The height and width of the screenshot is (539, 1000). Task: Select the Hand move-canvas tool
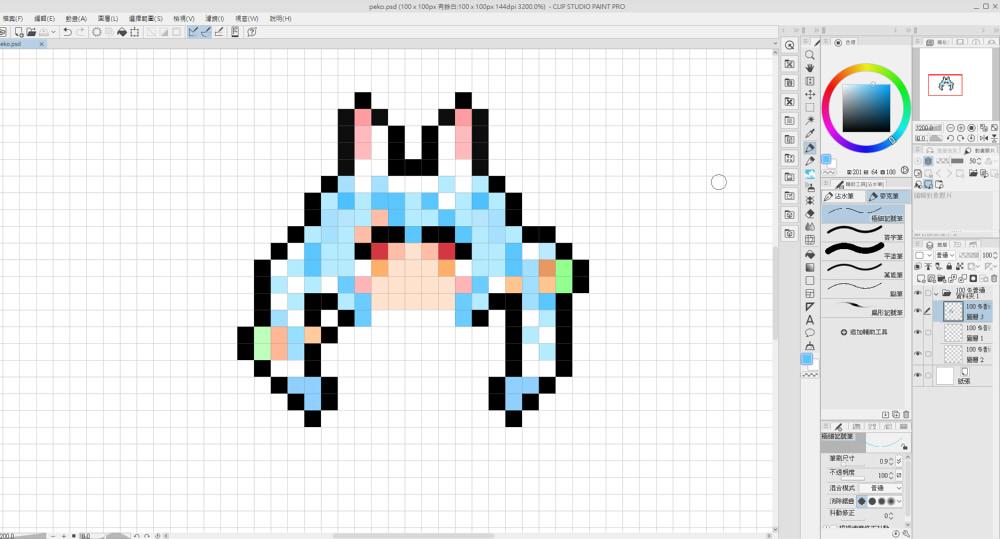click(x=810, y=68)
